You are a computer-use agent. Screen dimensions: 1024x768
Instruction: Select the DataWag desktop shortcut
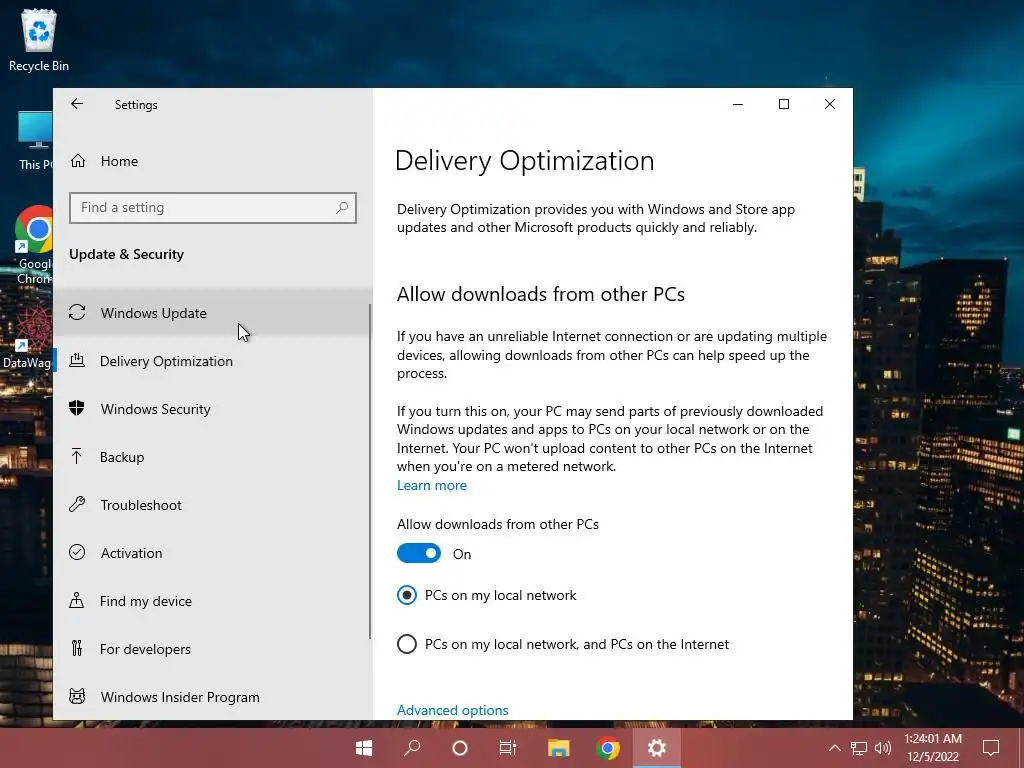click(x=27, y=338)
